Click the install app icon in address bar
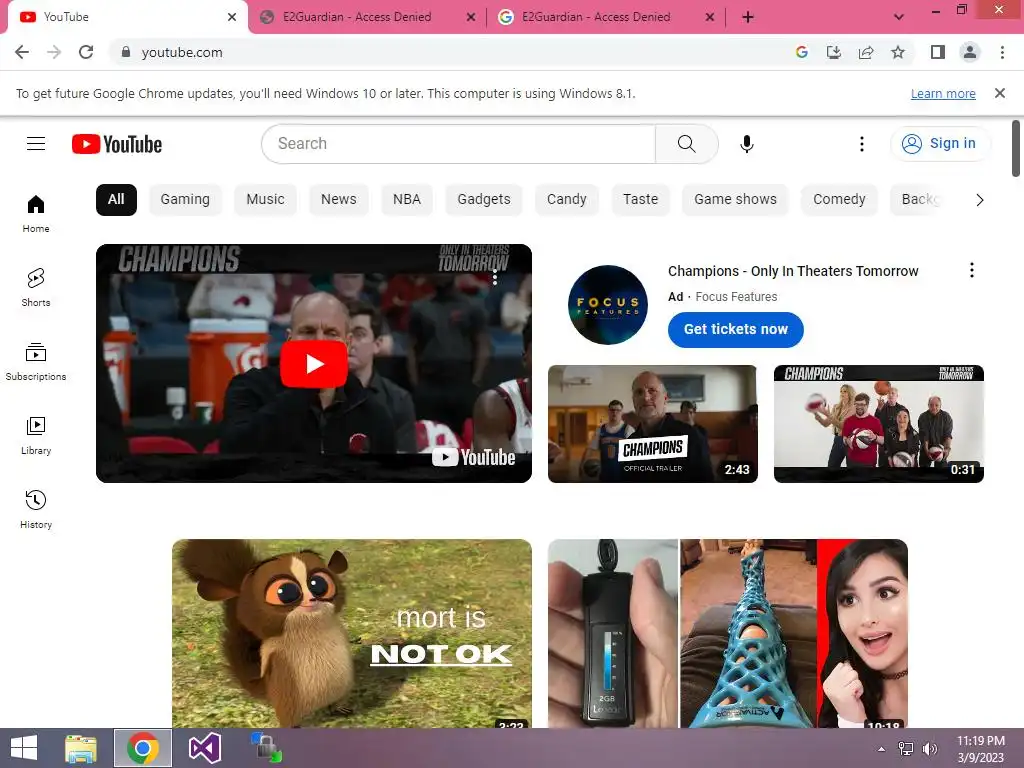Screen dimensions: 1024x768 click(834, 52)
